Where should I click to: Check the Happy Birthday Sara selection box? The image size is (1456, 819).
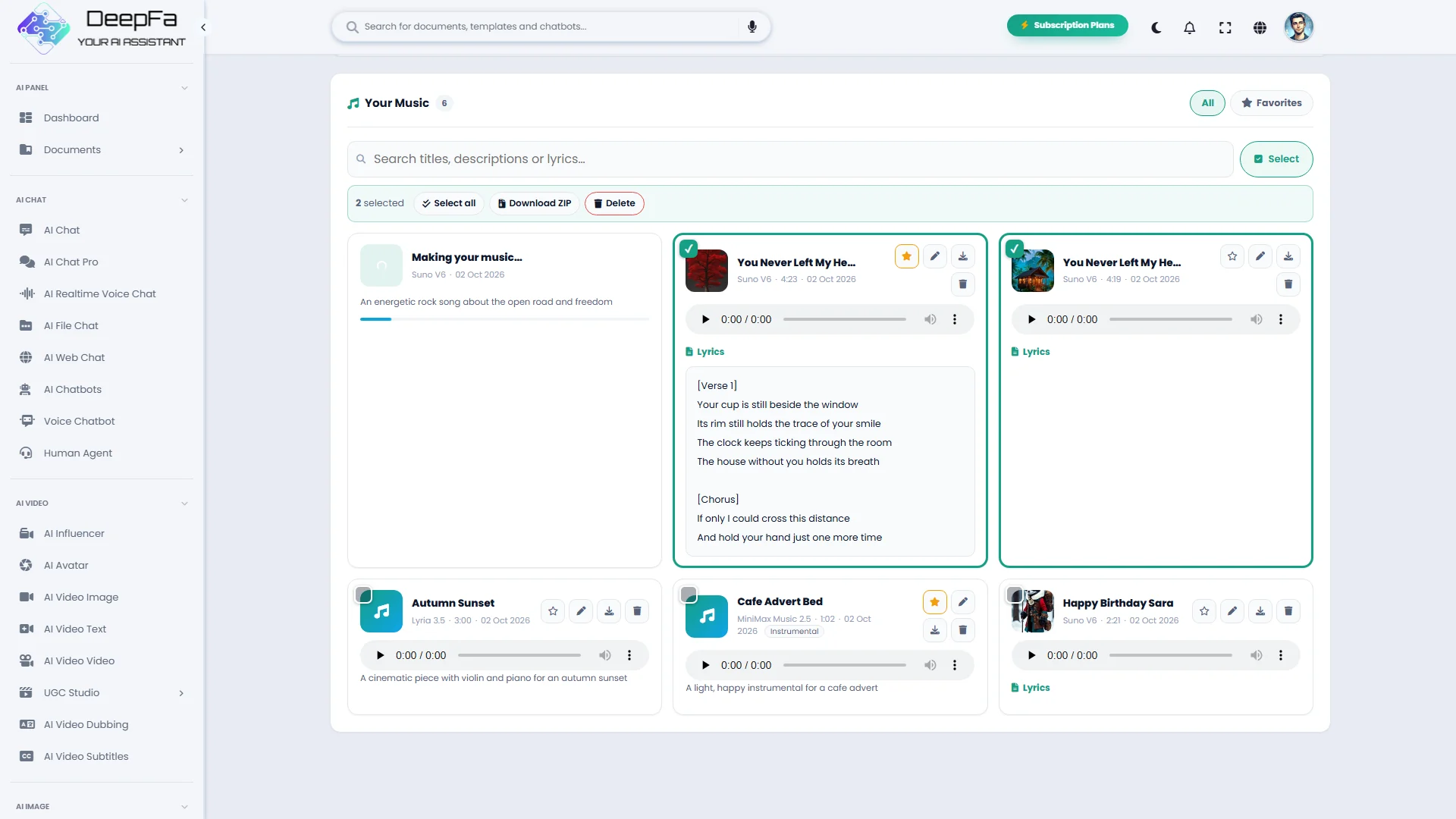click(x=1014, y=595)
